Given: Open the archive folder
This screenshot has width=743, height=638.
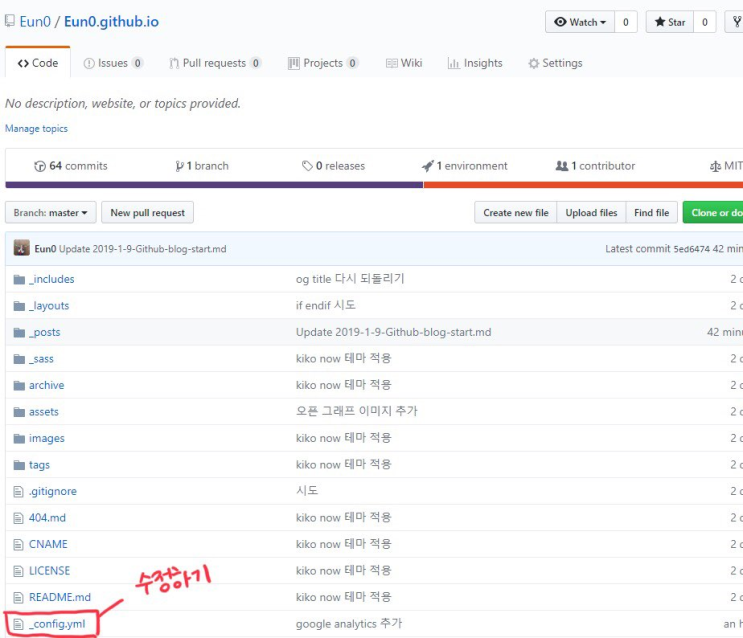Looking at the screenshot, I should [x=46, y=385].
